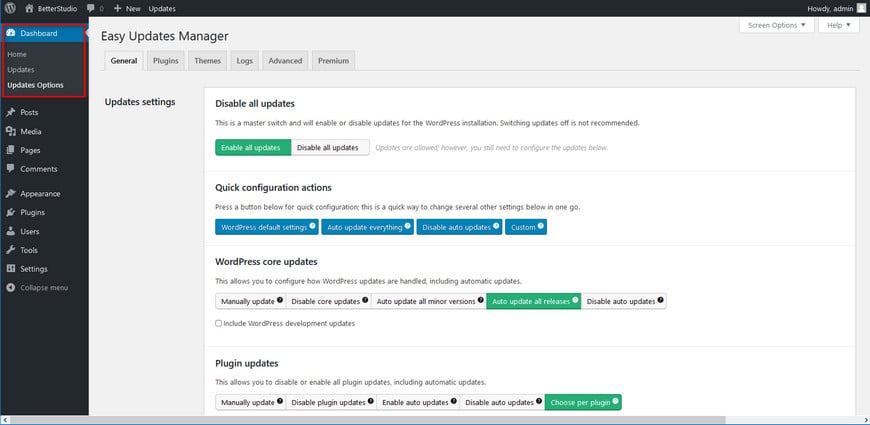Click the scrollbar right arrow
Screen dimensions: 870x425
pos(864,420)
